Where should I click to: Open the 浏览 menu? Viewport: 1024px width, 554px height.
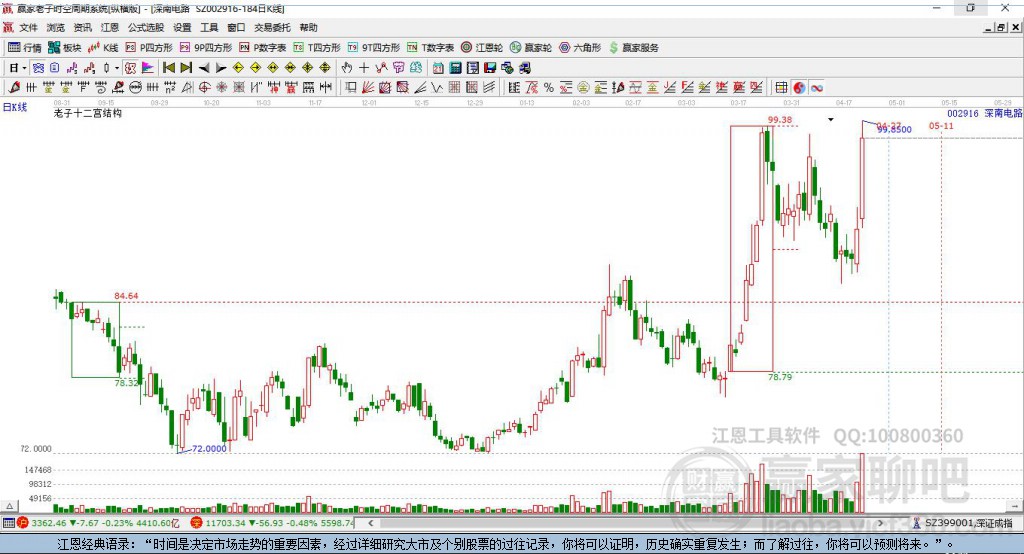click(x=56, y=27)
